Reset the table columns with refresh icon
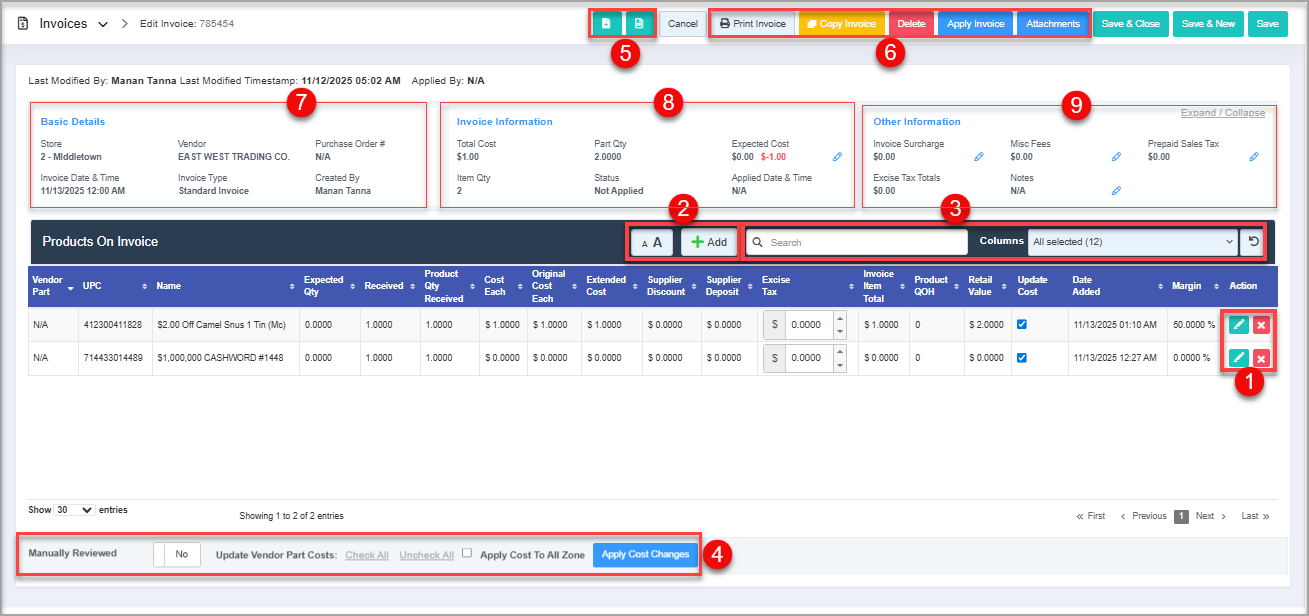Viewport: 1309px width, 616px height. (x=1252, y=241)
